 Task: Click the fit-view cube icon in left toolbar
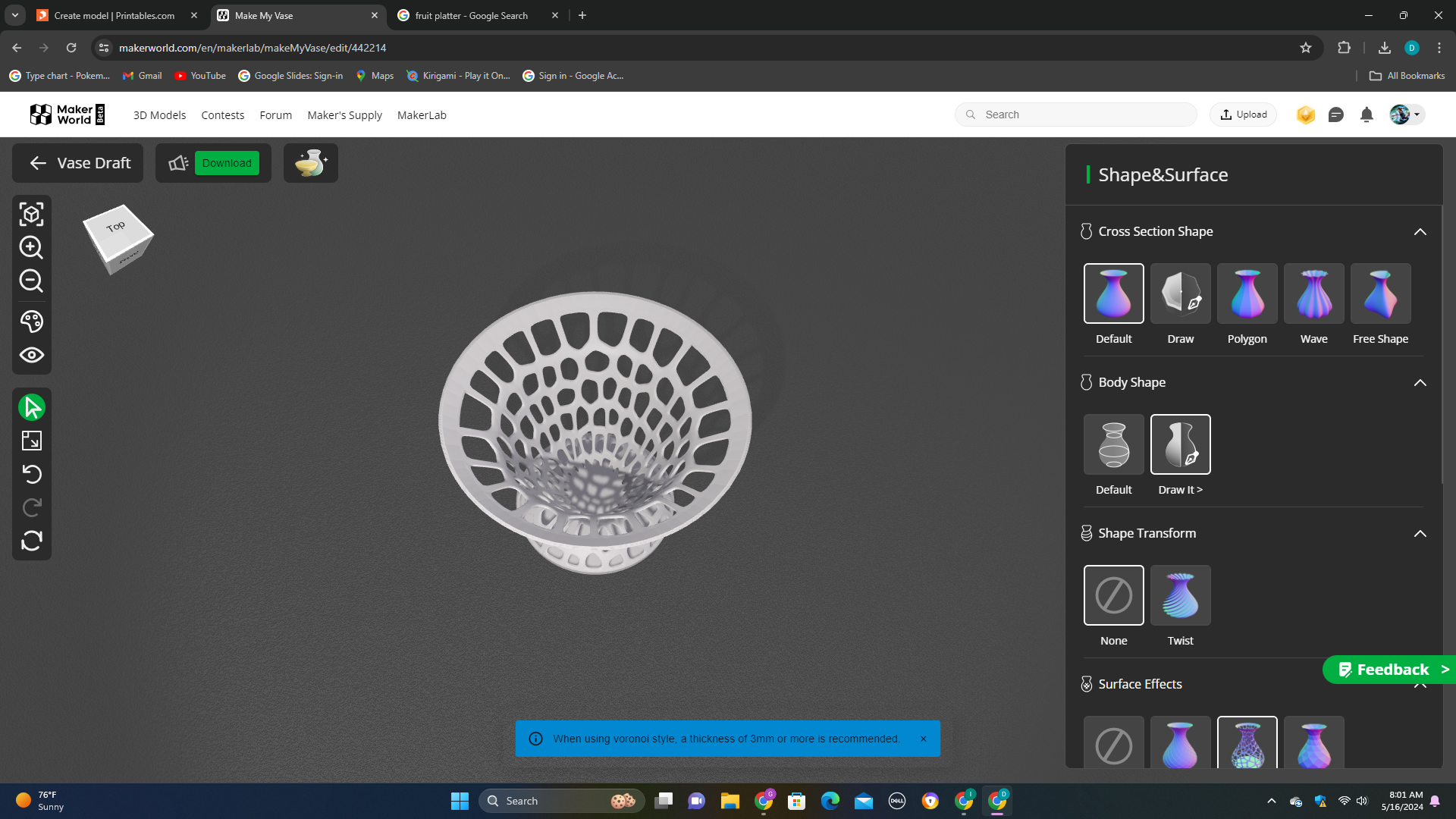(31, 215)
